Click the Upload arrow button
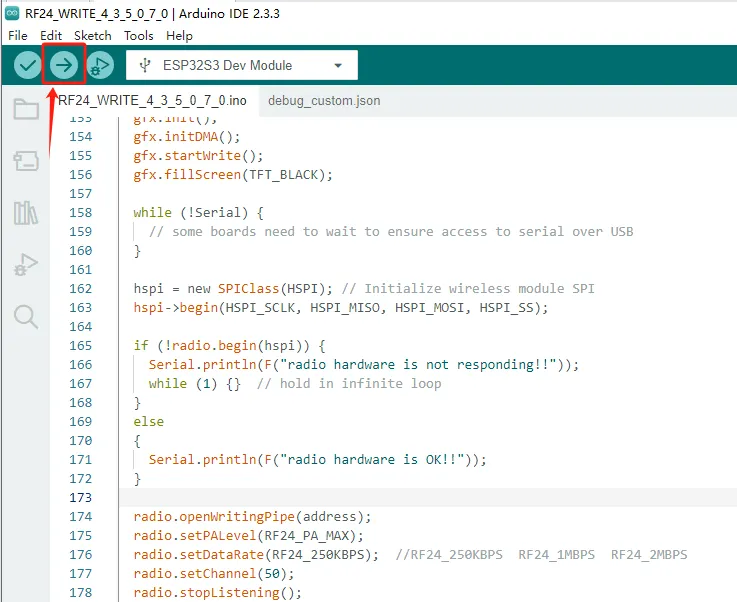 [64, 65]
